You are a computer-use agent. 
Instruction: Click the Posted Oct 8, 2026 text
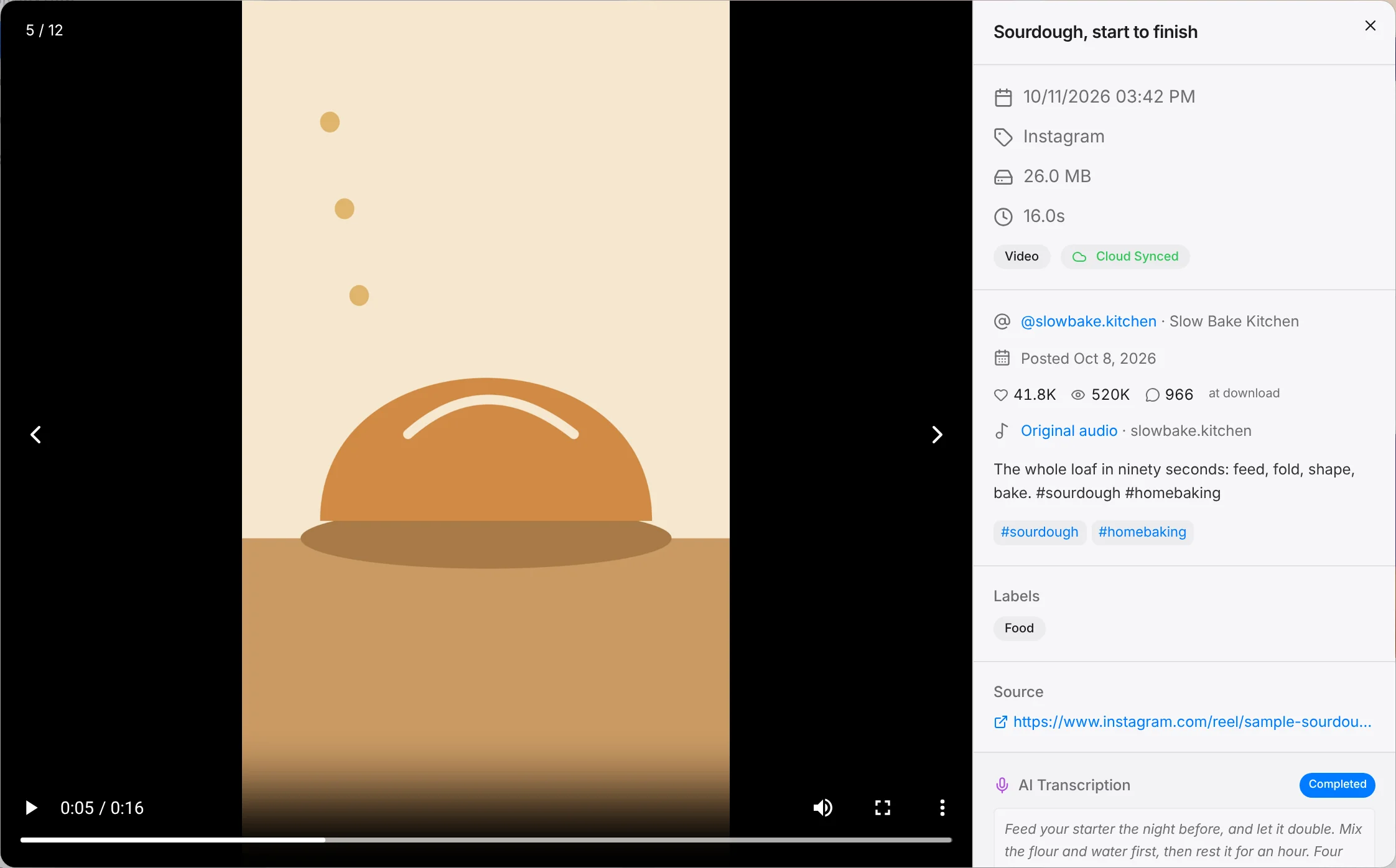[x=1088, y=359]
